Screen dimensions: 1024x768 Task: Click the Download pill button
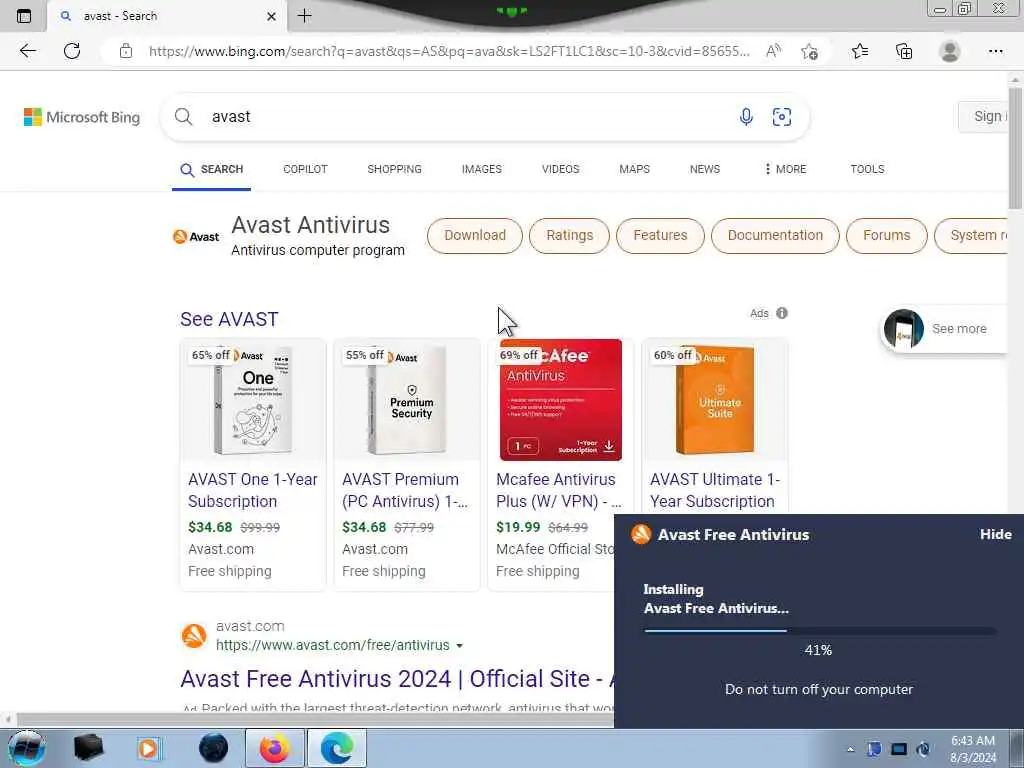click(x=475, y=236)
